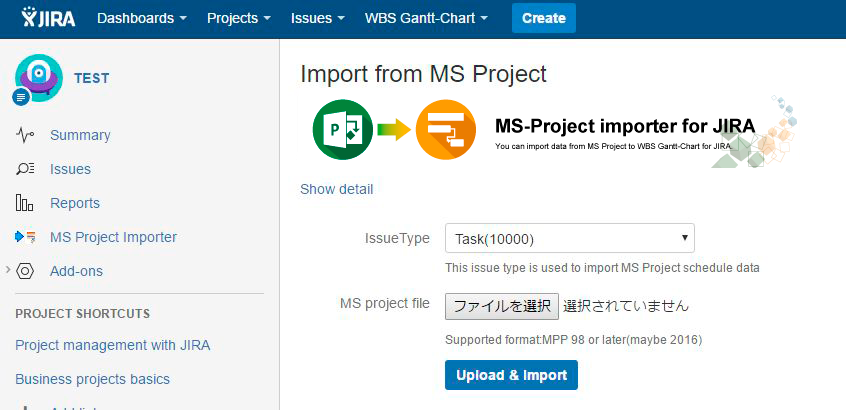Viewport: 846px width, 410px height.
Task: Click the 'MS project file' label
Action: click(385, 303)
